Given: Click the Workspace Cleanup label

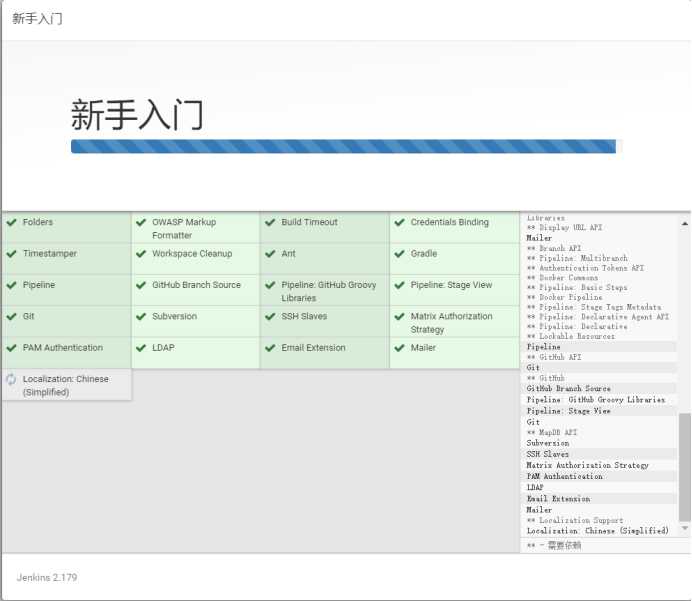Looking at the screenshot, I should coord(192,253).
